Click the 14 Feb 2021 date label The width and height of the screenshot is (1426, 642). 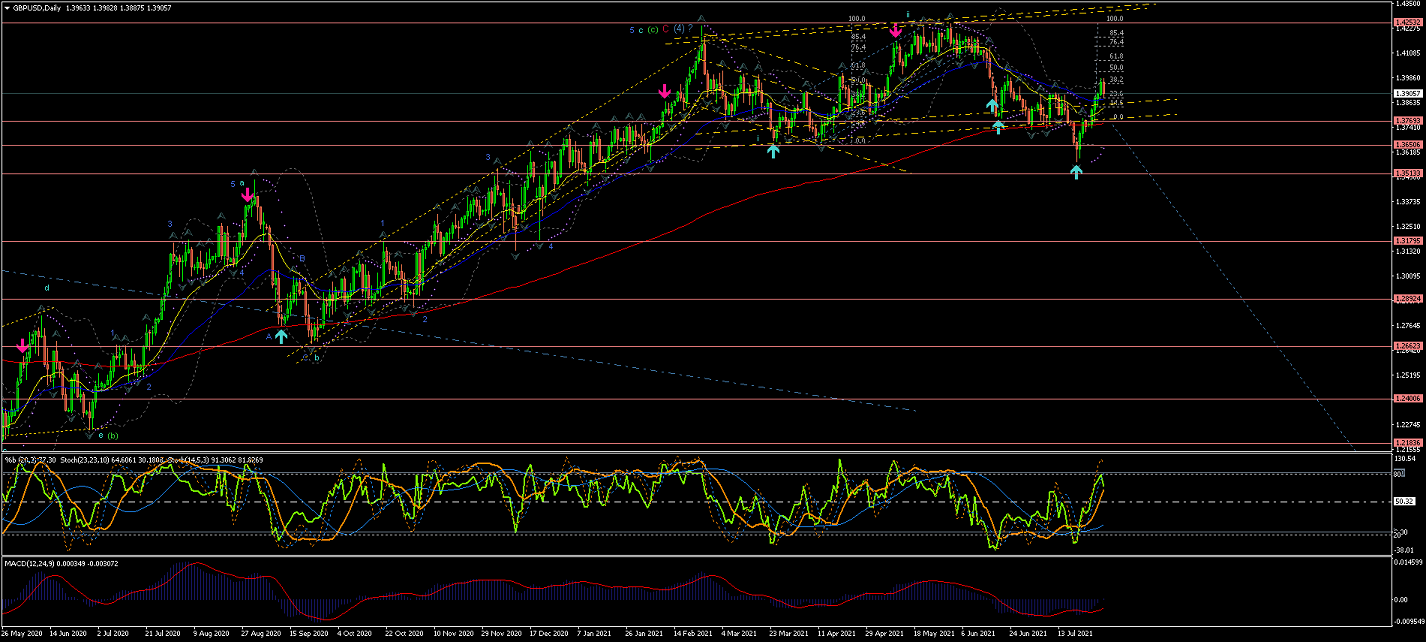[x=693, y=634]
